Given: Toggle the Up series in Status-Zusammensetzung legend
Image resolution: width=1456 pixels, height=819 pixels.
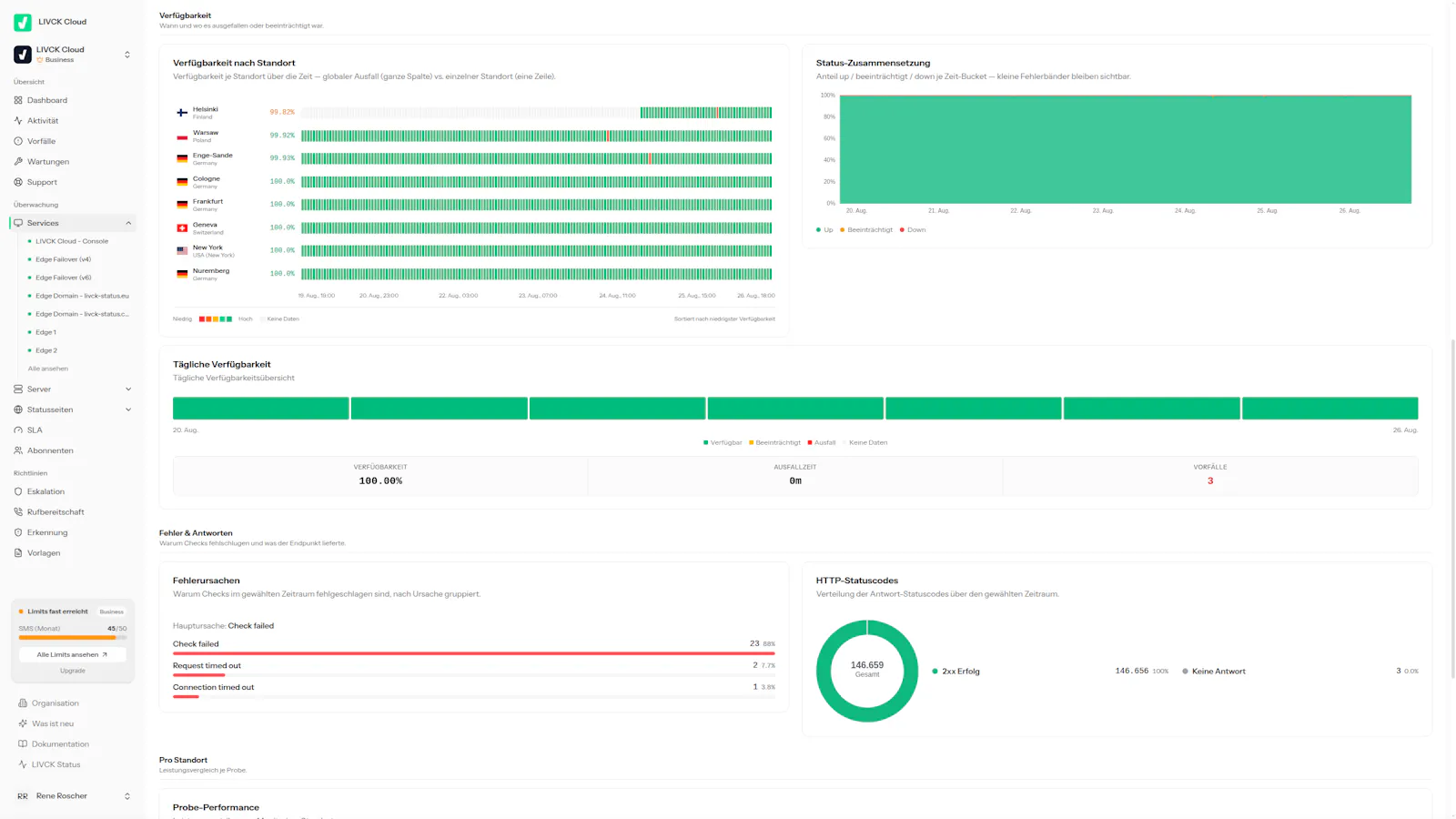Looking at the screenshot, I should (x=824, y=229).
